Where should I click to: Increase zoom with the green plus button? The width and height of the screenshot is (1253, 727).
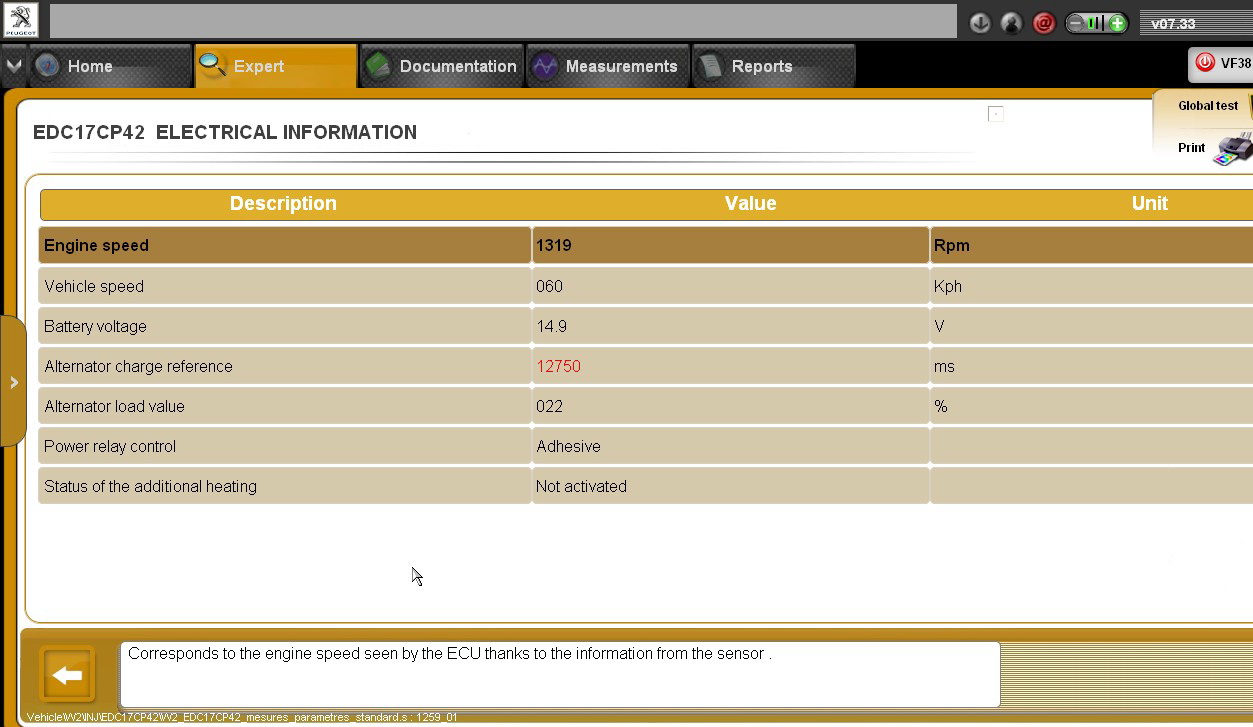tap(1117, 23)
